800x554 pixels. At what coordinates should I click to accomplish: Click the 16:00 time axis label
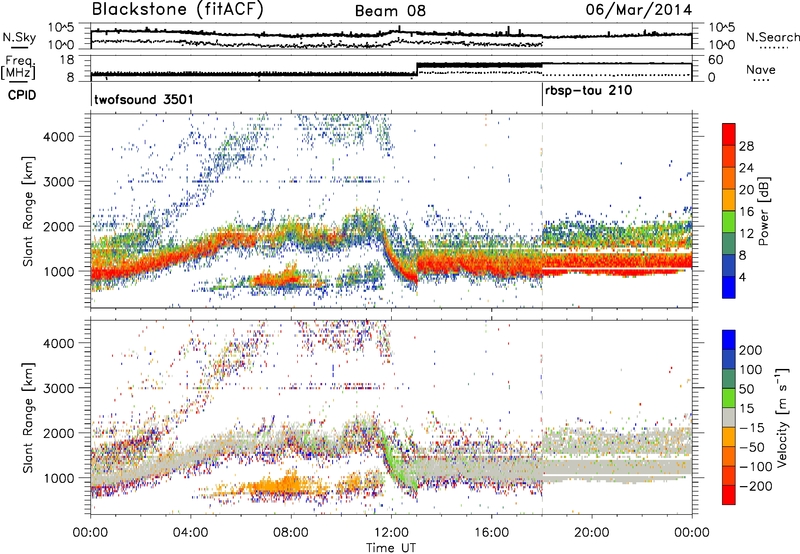pos(491,533)
